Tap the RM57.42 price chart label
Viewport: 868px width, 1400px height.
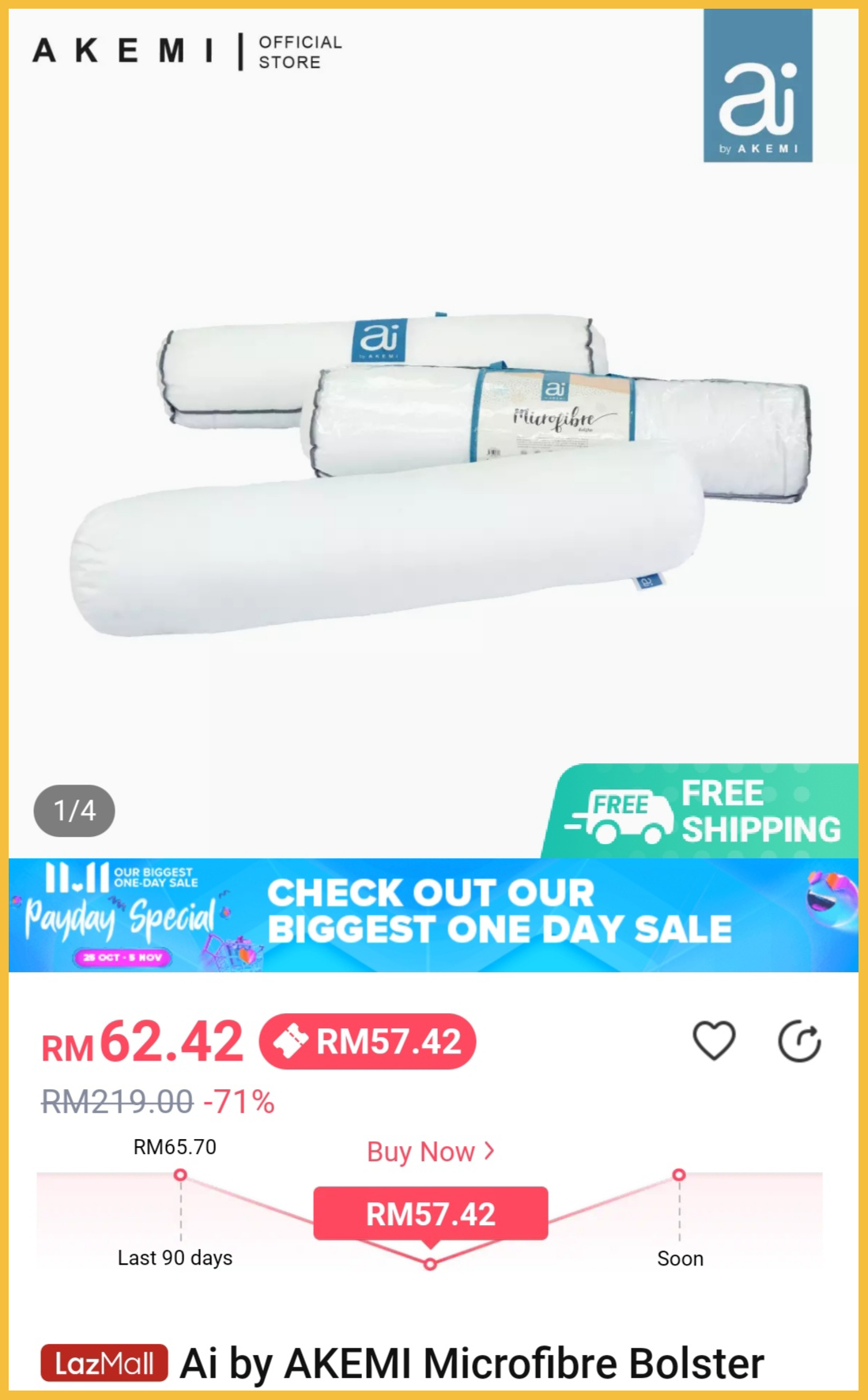(431, 1213)
